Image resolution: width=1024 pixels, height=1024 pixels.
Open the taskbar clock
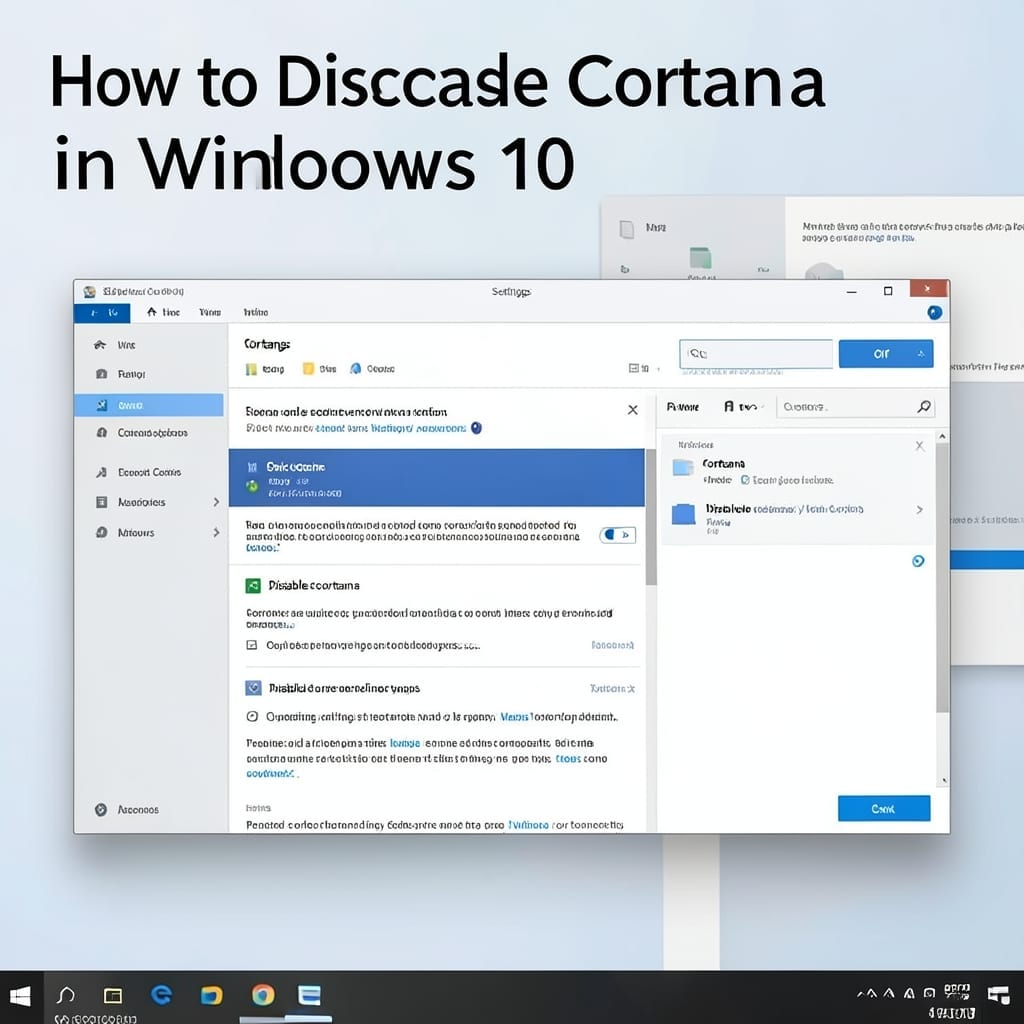(956, 1002)
